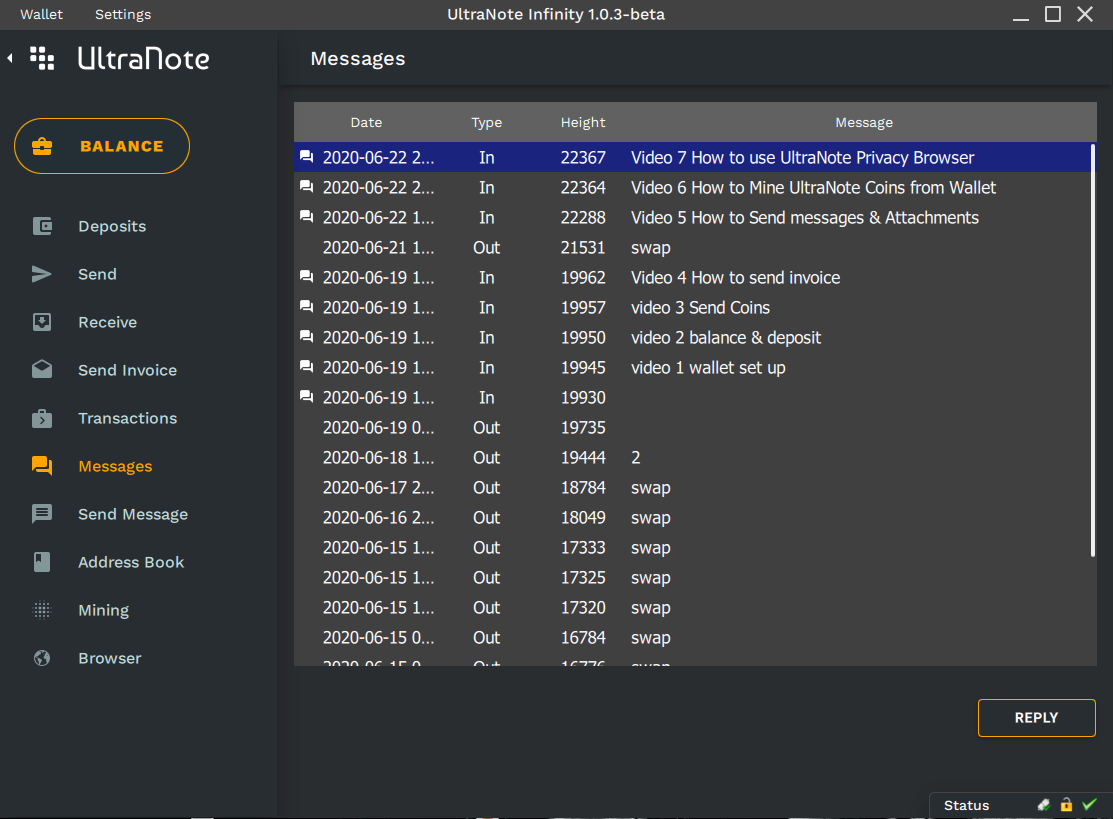Click the Address Book icon
The width and height of the screenshot is (1113, 819).
[x=42, y=562]
